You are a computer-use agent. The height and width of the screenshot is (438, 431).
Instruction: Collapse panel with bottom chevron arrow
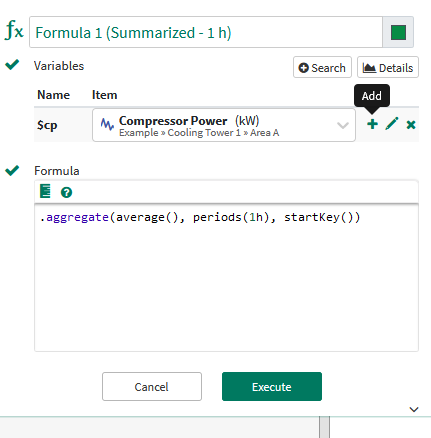(x=414, y=409)
